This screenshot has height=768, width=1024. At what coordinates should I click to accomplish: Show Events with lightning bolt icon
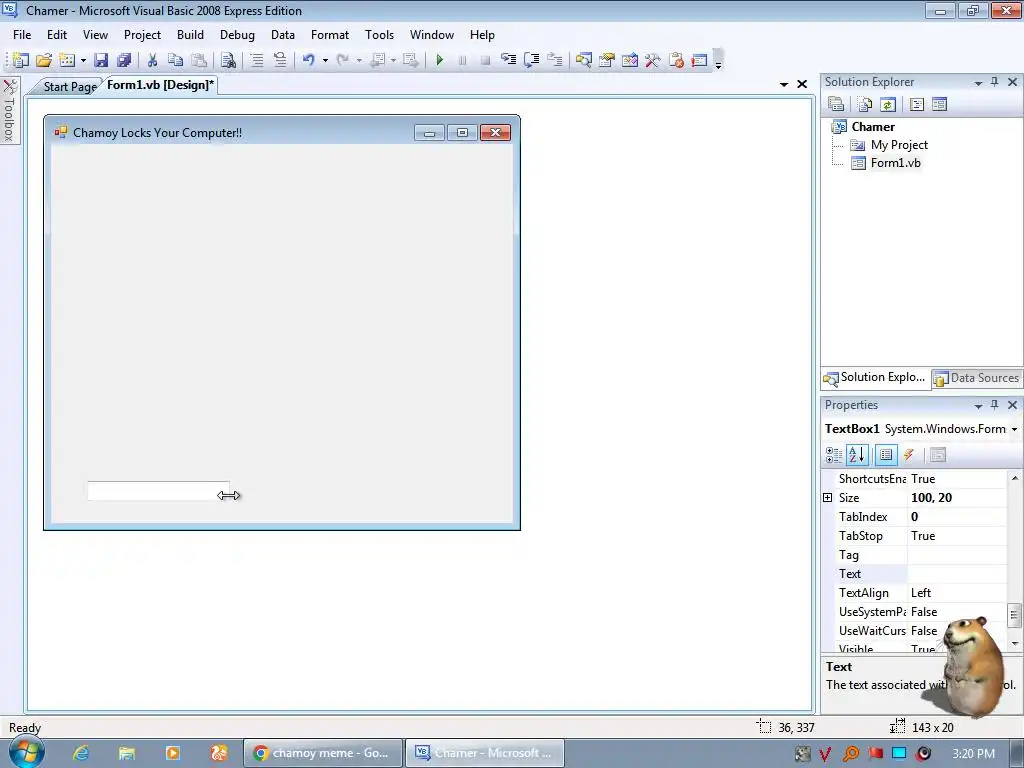909,455
